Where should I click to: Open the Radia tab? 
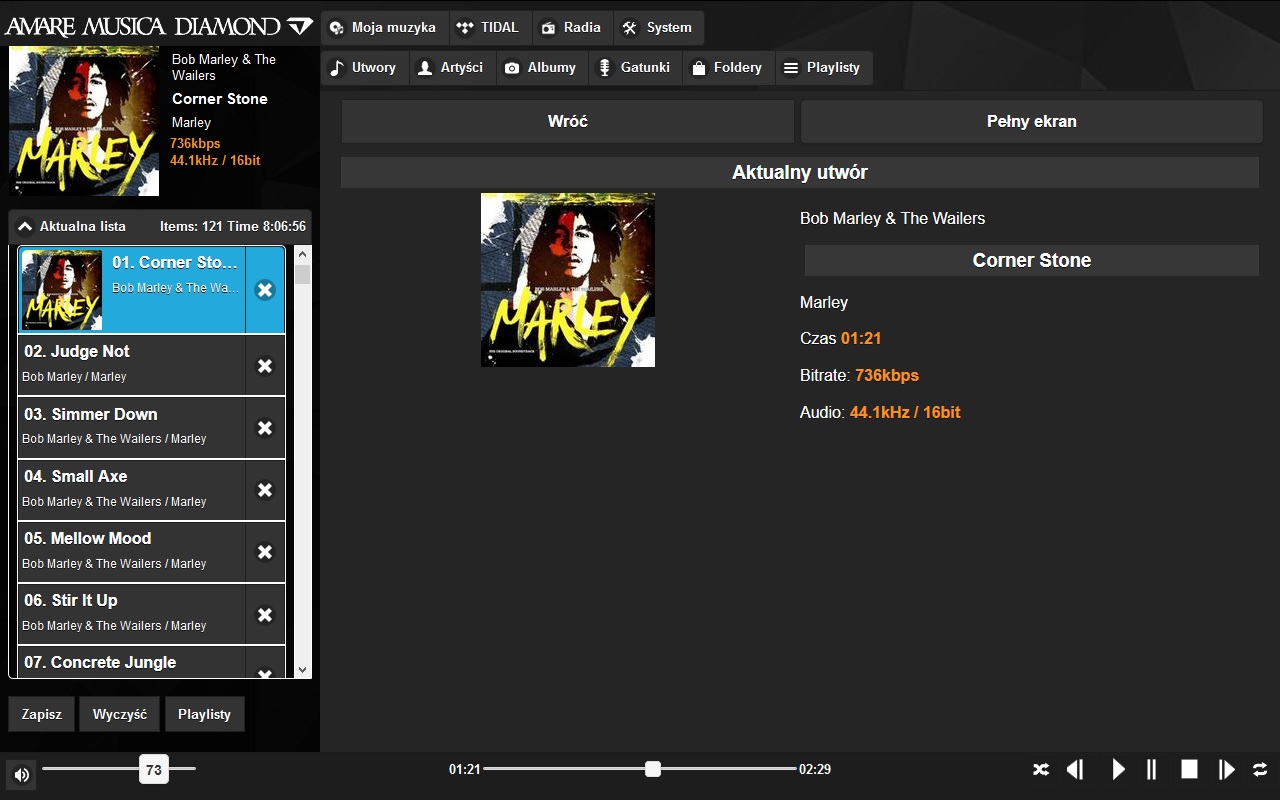(x=572, y=28)
